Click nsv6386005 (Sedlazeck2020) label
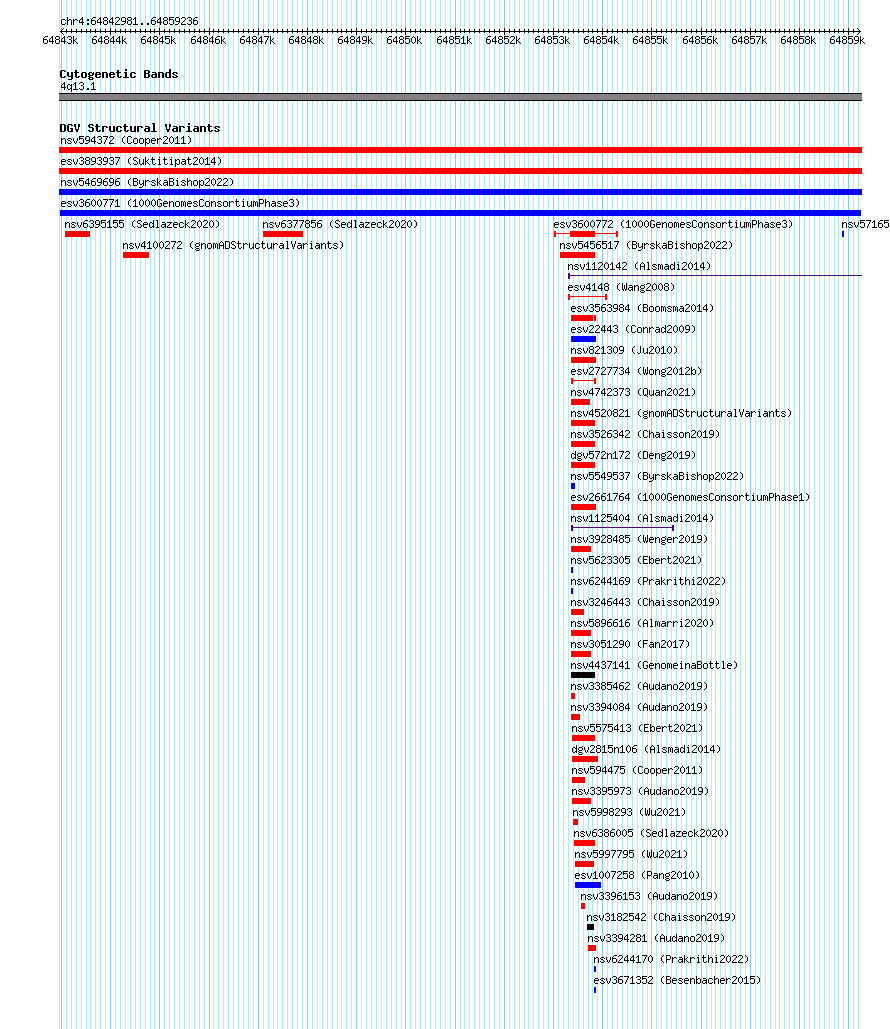 click(651, 833)
